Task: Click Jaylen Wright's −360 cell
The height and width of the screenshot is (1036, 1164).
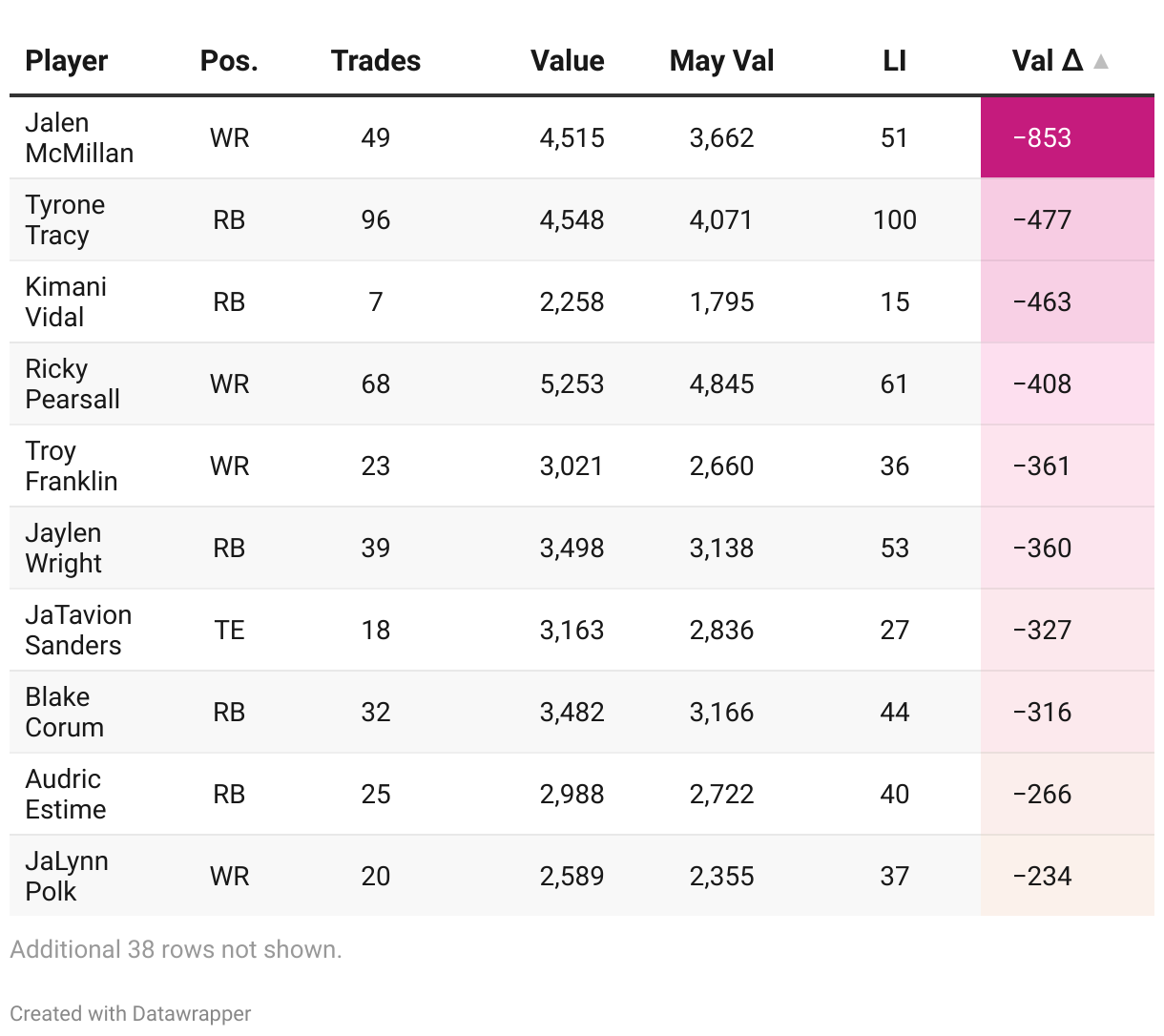Action: 1043,549
